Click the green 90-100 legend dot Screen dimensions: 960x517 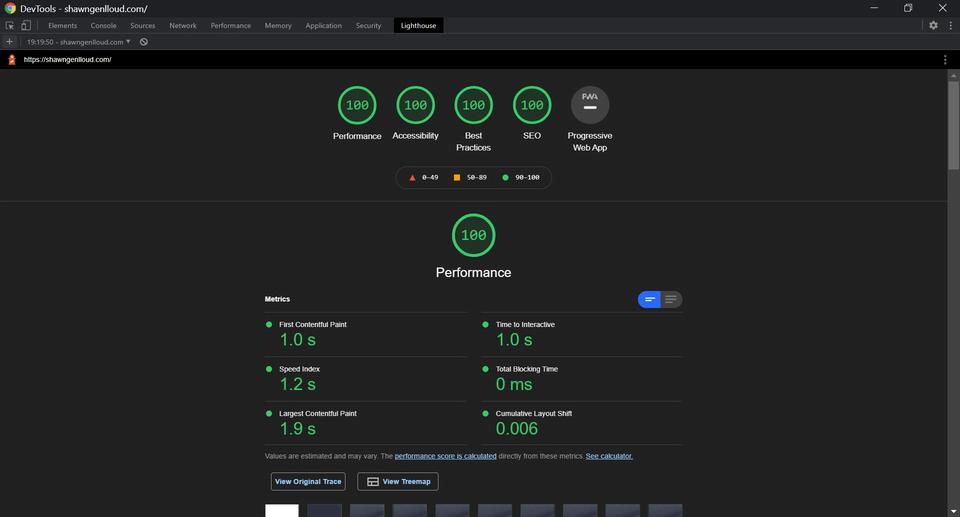click(x=505, y=178)
